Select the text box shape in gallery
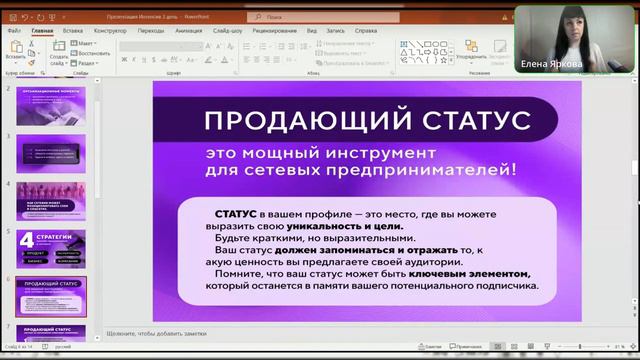The height and width of the screenshot is (360, 640). click(404, 44)
